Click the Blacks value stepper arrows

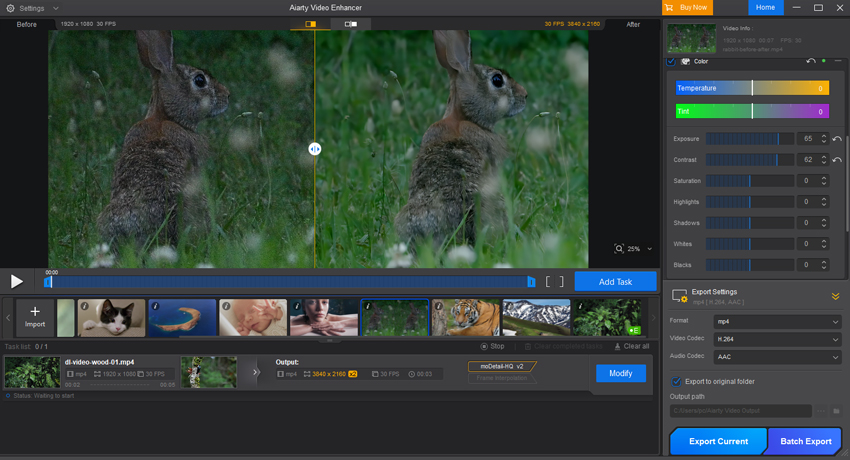(824, 265)
